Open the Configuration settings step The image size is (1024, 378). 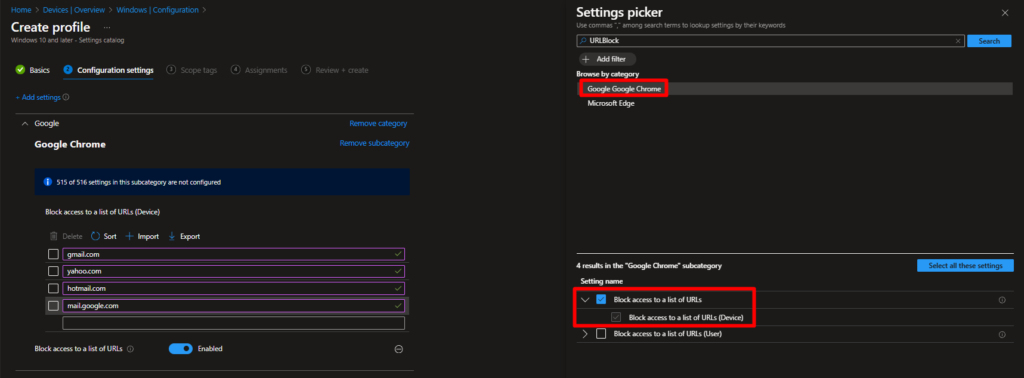pyautogui.click(x=108, y=70)
